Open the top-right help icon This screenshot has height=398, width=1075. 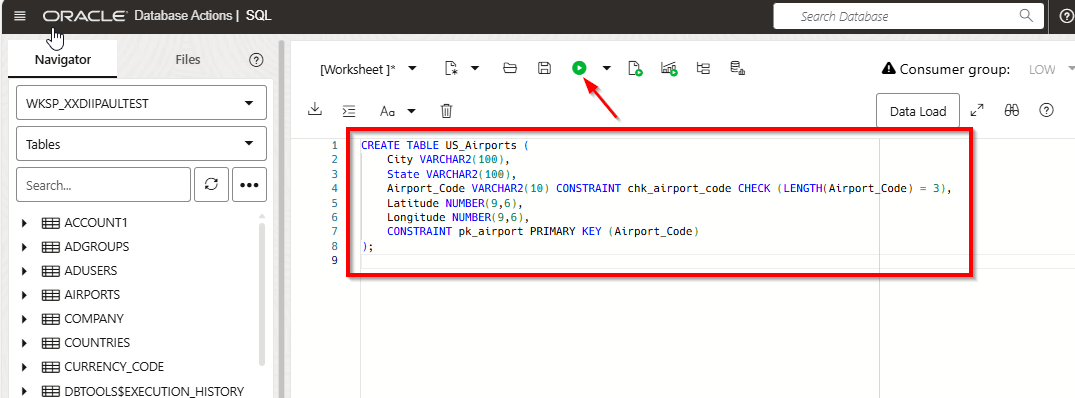[1068, 16]
